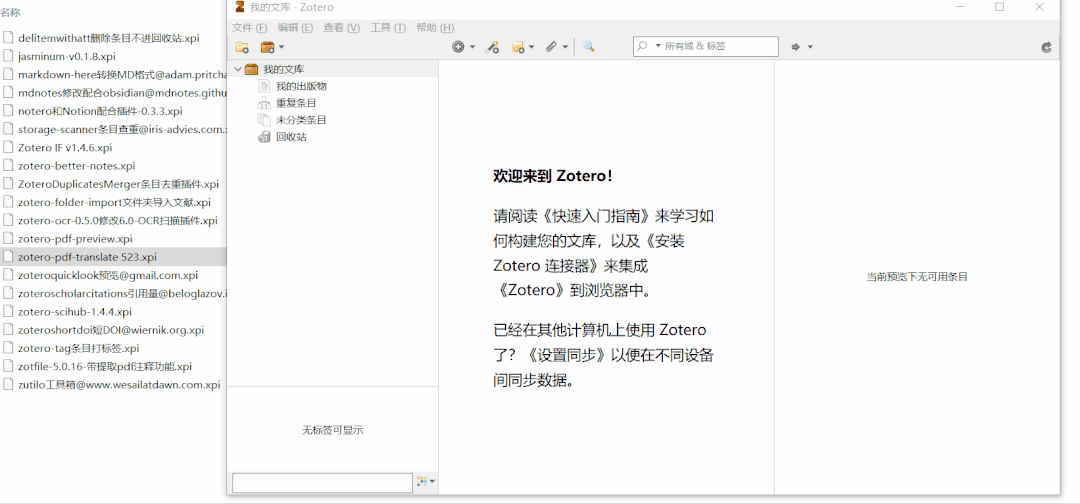Viewport: 1080px width, 504px height.
Task: Click file icon beside zotero-ocr-0.5.0 xpi
Action: (8, 220)
